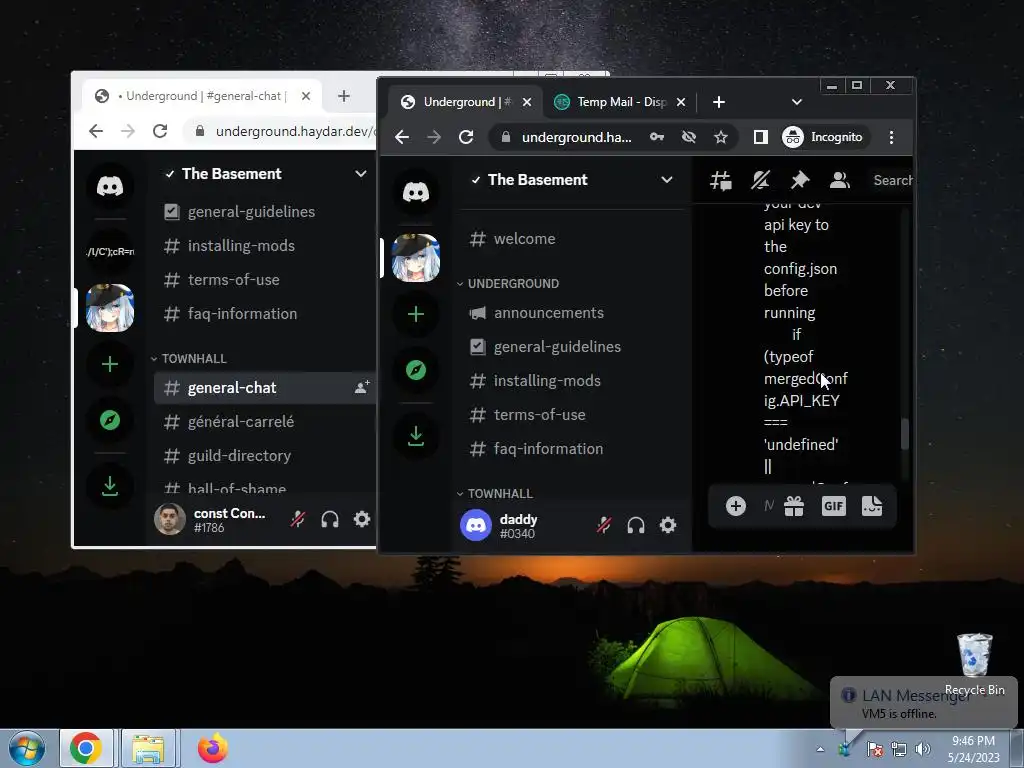This screenshot has width=1024, height=768.
Task: Open the GIF picker
Action: pos(833,505)
